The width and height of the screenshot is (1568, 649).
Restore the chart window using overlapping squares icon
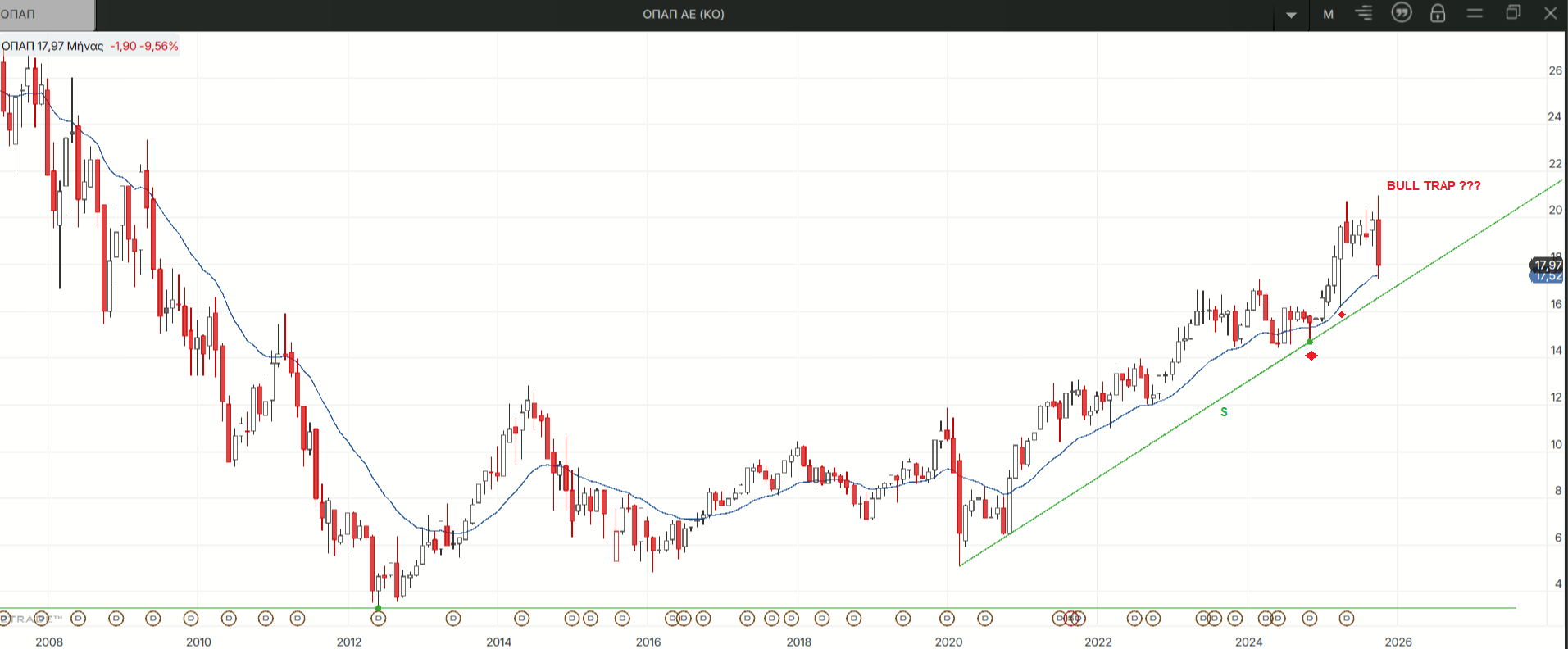point(1513,13)
